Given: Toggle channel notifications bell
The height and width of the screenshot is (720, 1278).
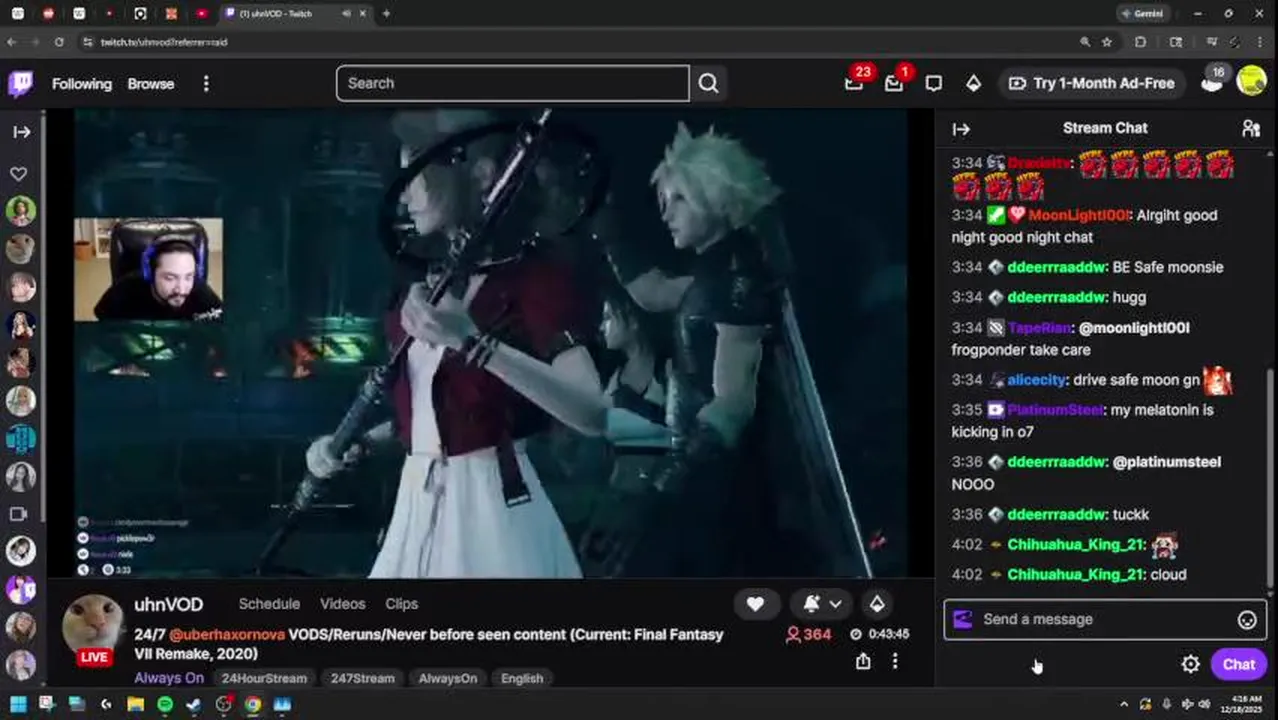Looking at the screenshot, I should (x=811, y=604).
